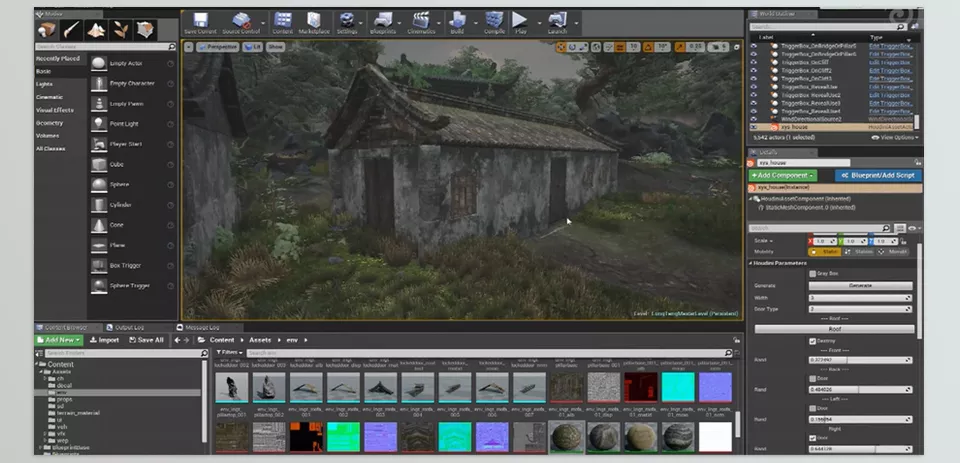
Task: Click Back Rand slider value 0.484026
Action: 860,390
